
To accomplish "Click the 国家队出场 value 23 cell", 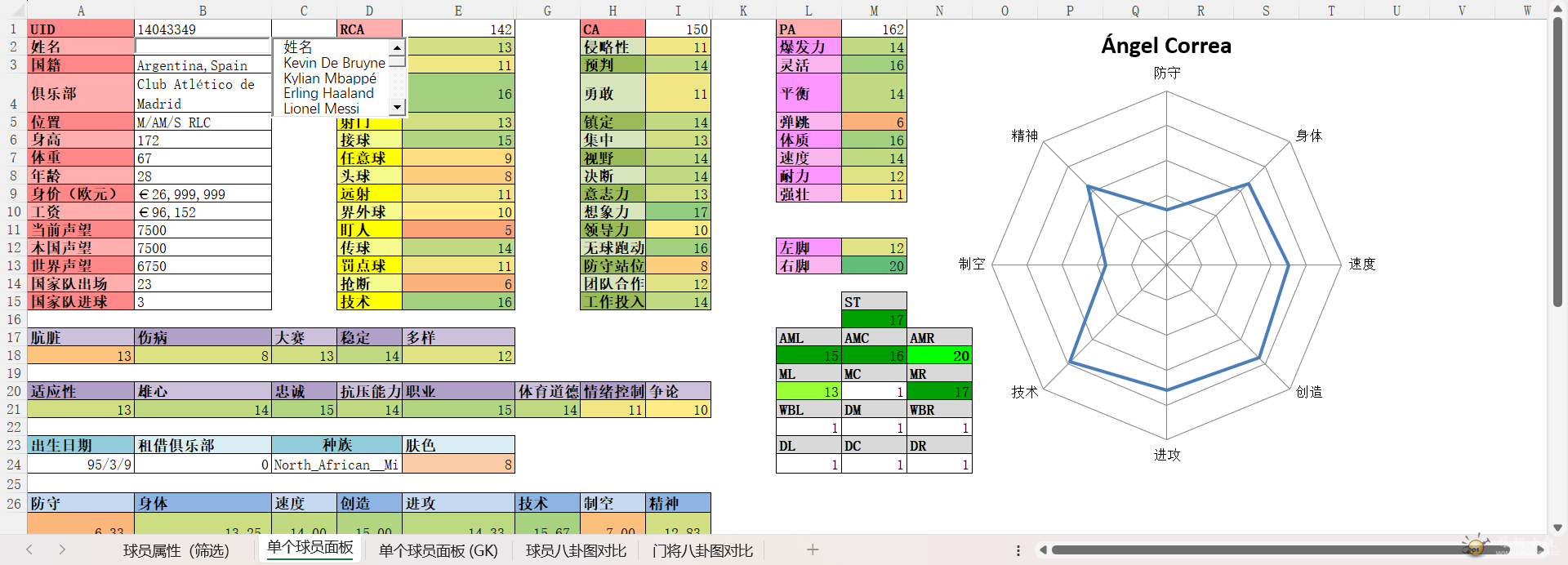I will 203,283.
